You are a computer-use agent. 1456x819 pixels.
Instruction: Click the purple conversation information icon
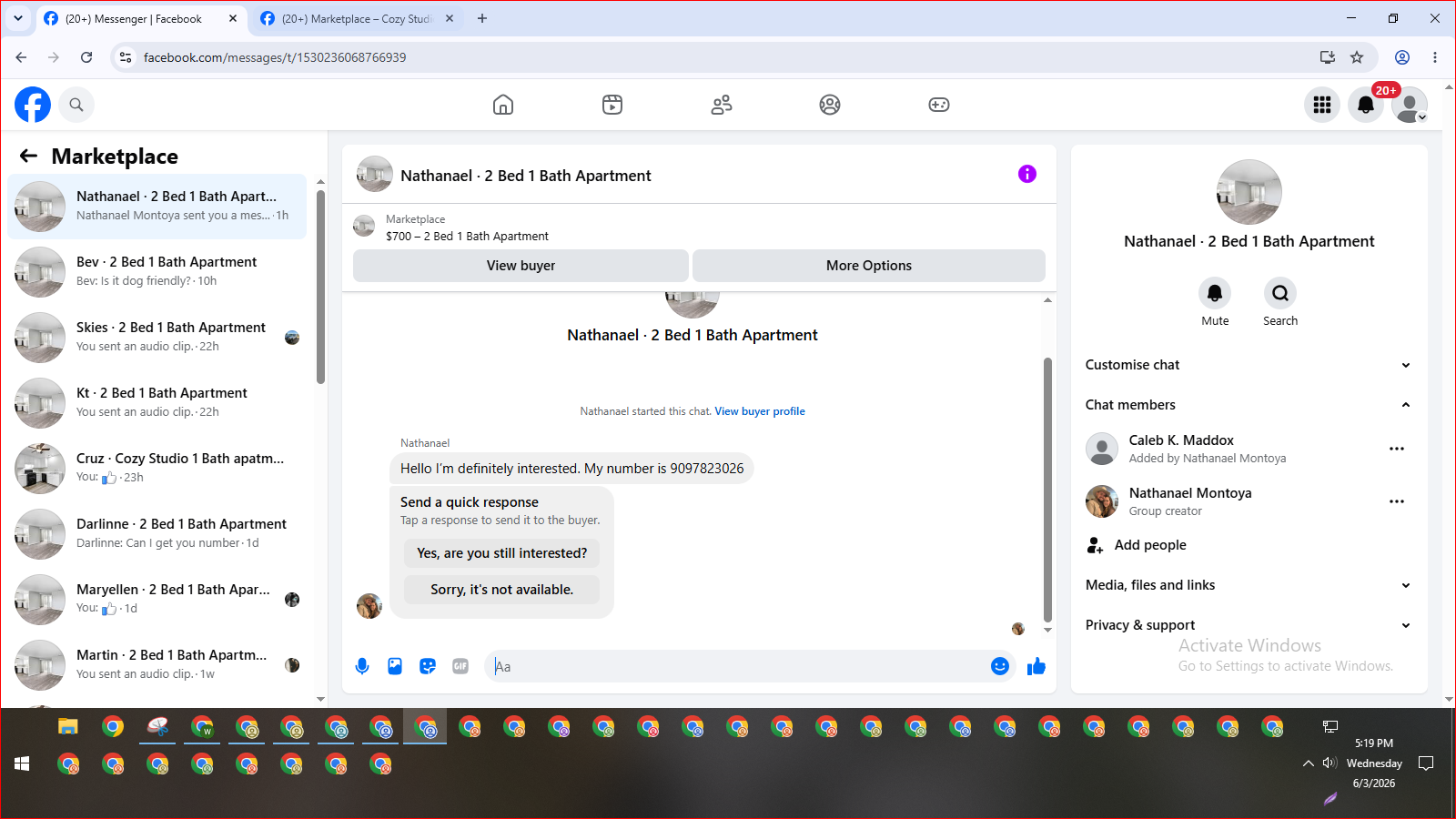pyautogui.click(x=1027, y=174)
